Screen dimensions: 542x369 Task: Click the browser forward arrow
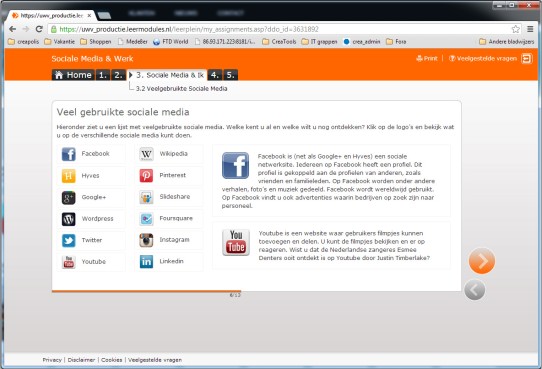point(26,29)
